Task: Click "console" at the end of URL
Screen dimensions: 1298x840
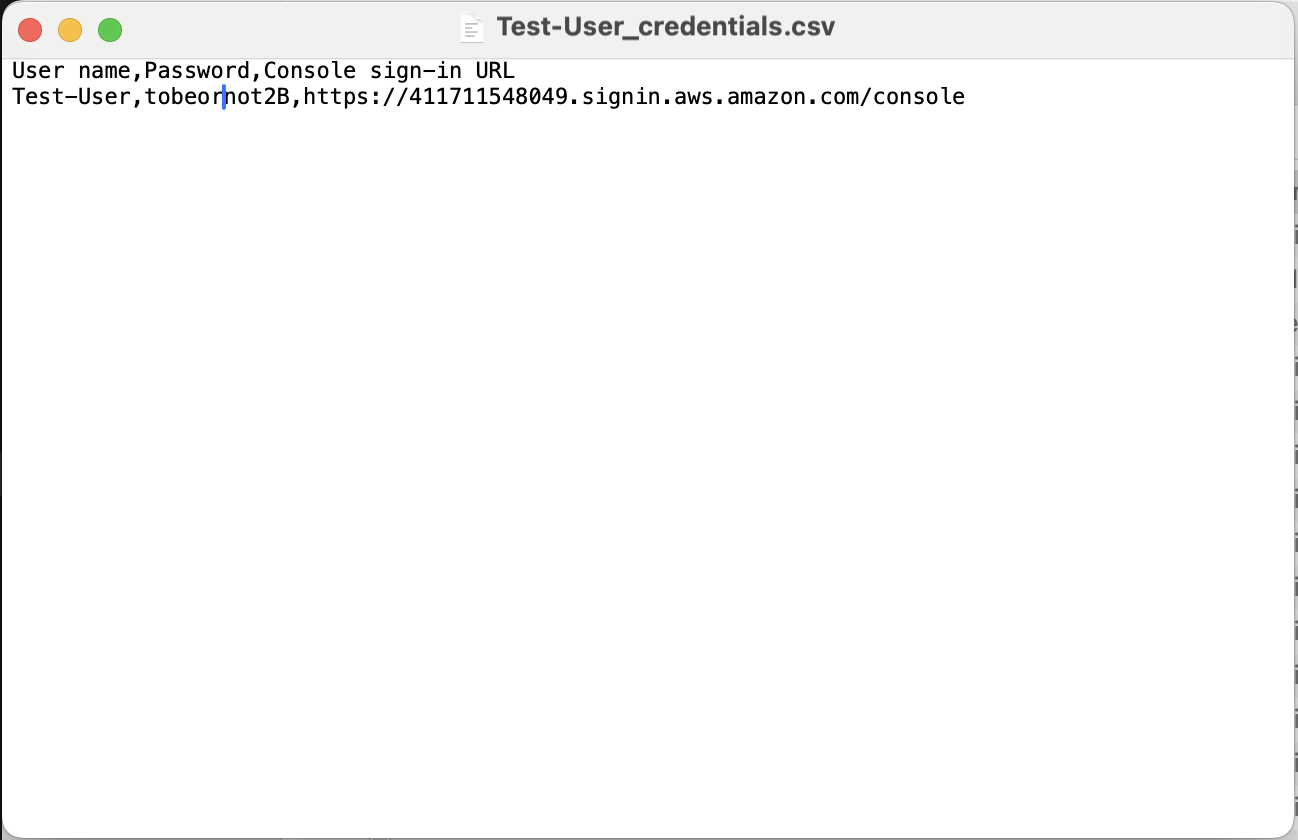Action: coord(919,97)
